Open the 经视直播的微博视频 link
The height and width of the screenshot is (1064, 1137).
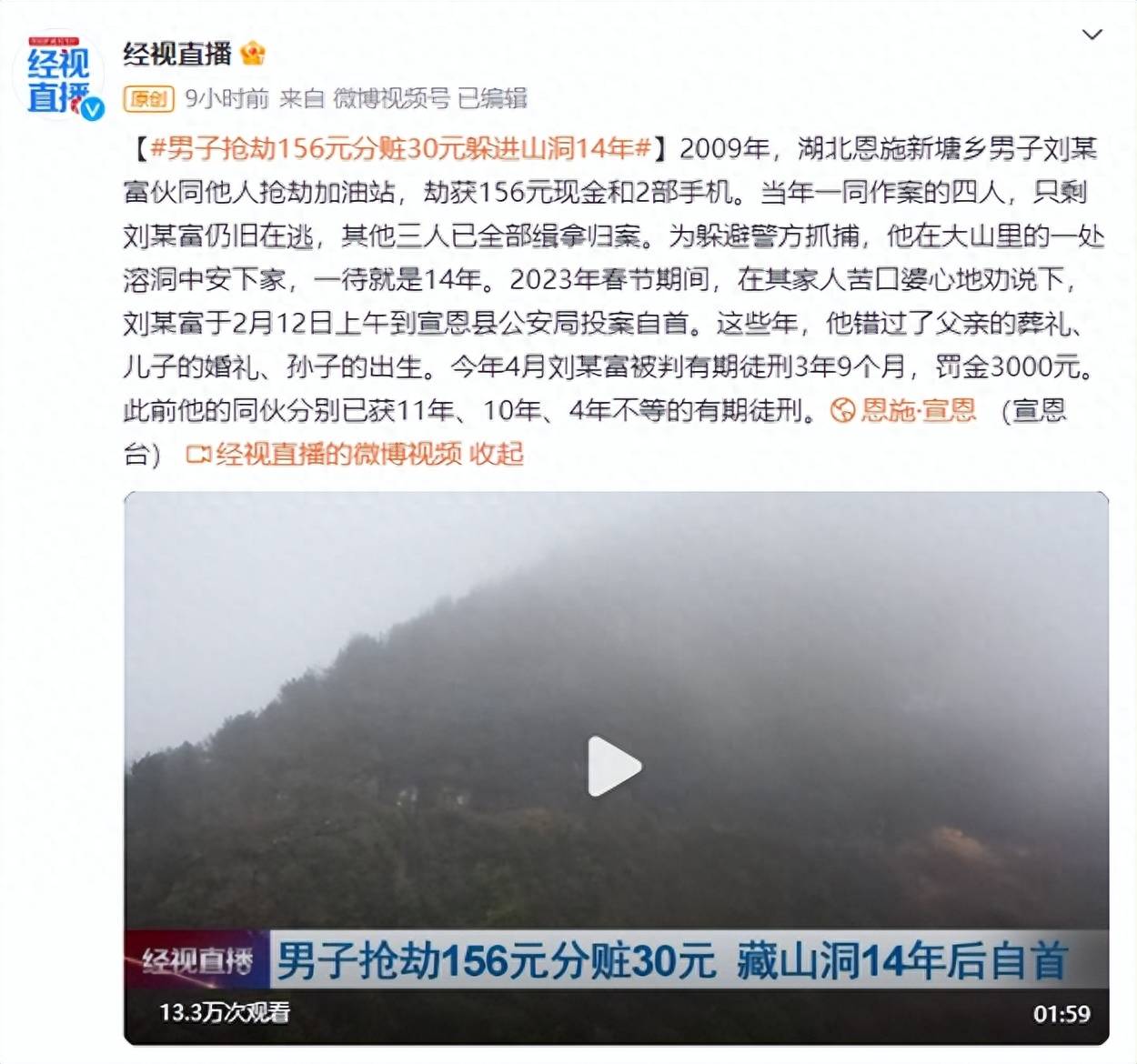pos(338,454)
